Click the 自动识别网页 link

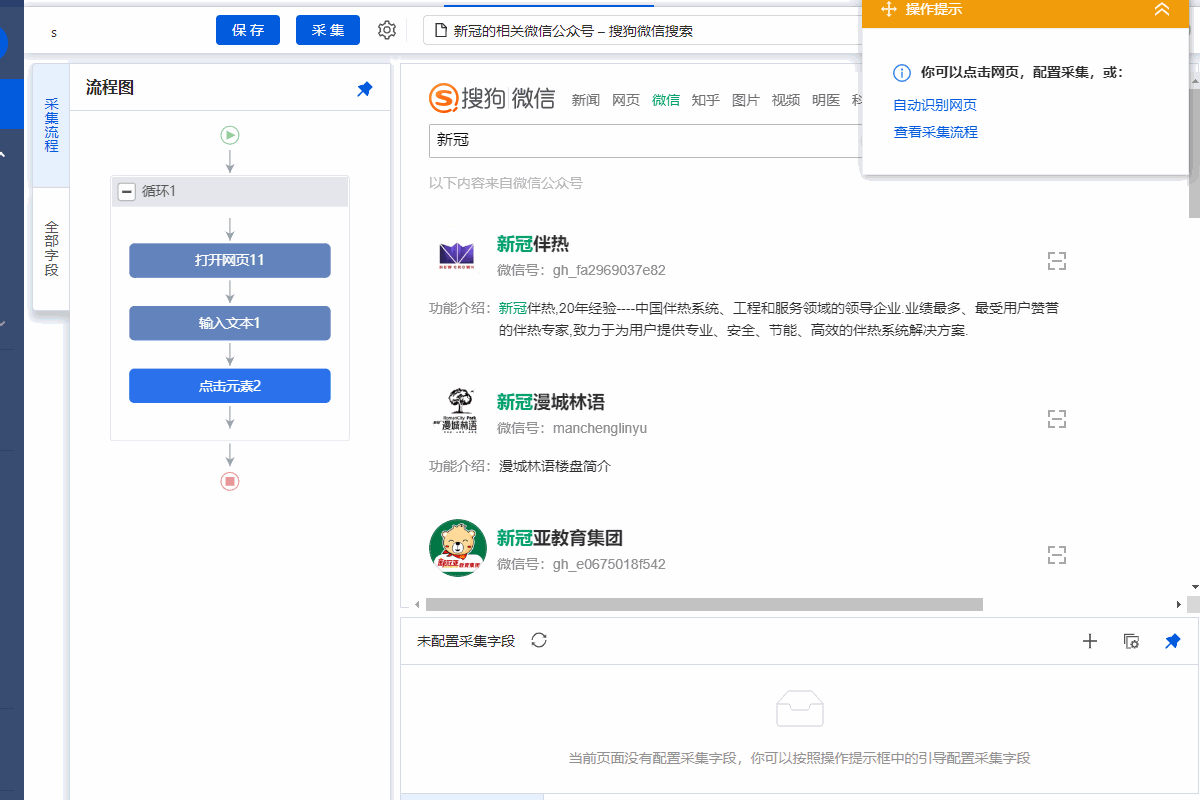coord(935,105)
